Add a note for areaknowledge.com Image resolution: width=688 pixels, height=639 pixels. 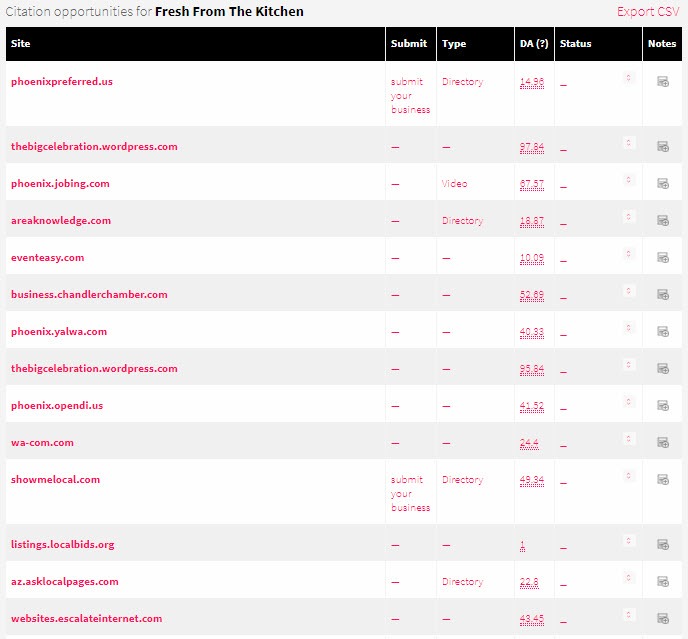[x=663, y=220]
